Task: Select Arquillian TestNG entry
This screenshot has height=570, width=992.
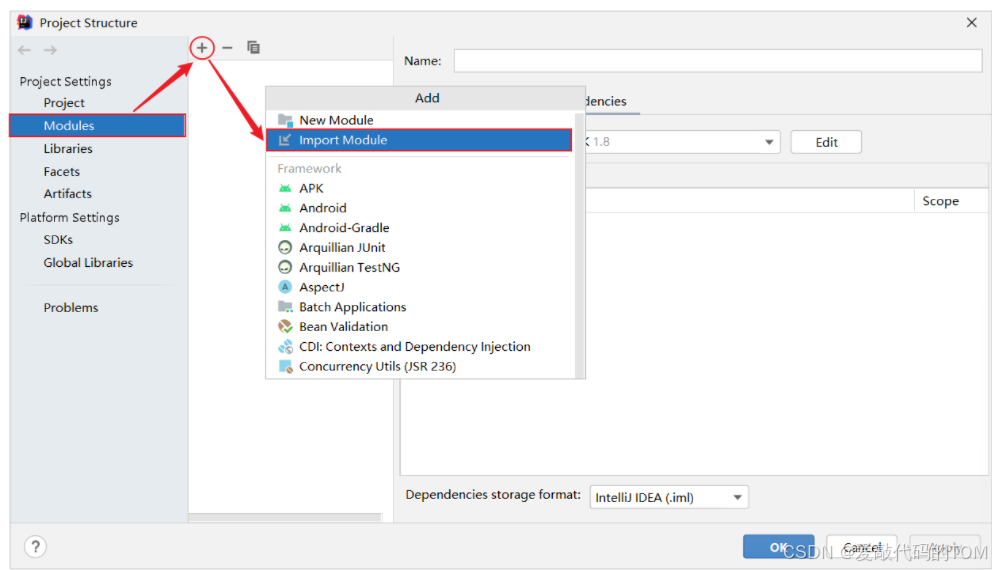Action: coord(420,267)
